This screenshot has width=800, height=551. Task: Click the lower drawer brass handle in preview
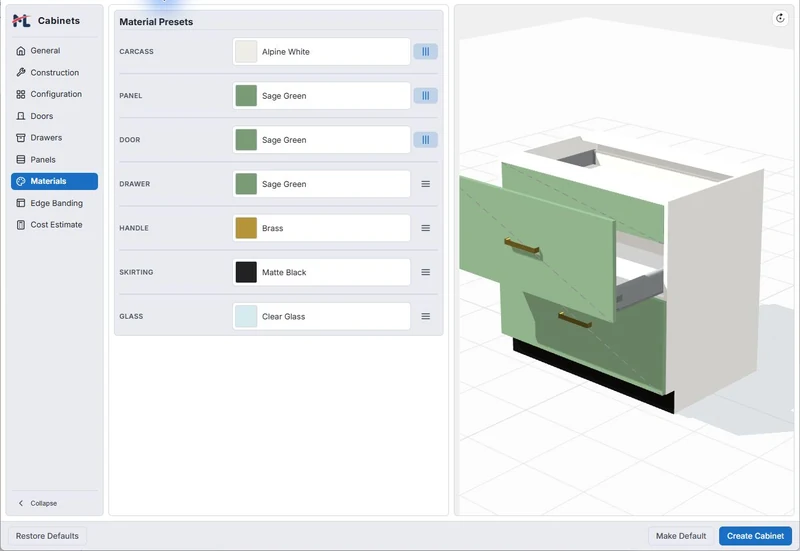click(x=575, y=320)
